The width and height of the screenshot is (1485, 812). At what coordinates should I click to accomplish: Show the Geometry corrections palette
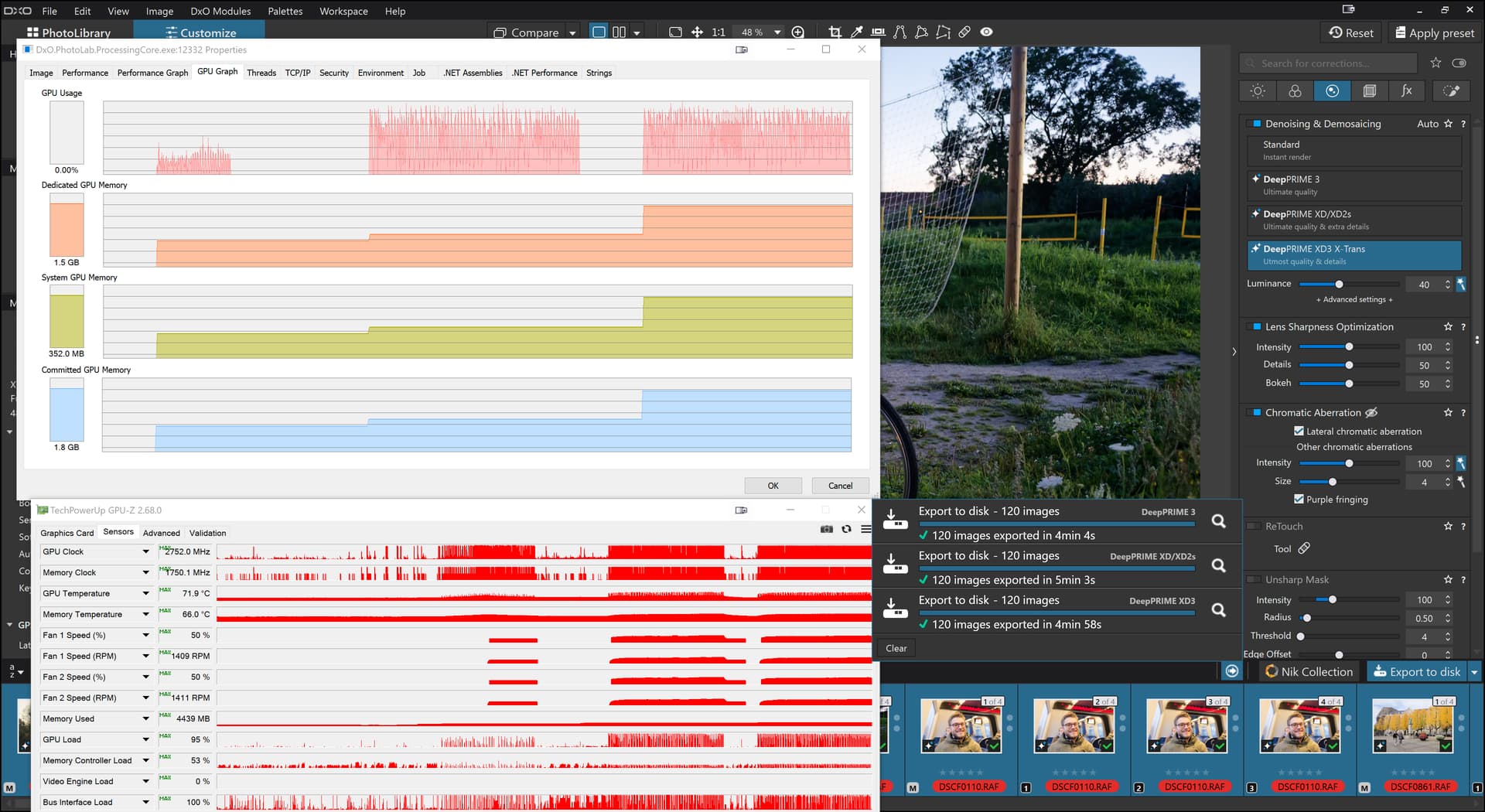[1369, 91]
